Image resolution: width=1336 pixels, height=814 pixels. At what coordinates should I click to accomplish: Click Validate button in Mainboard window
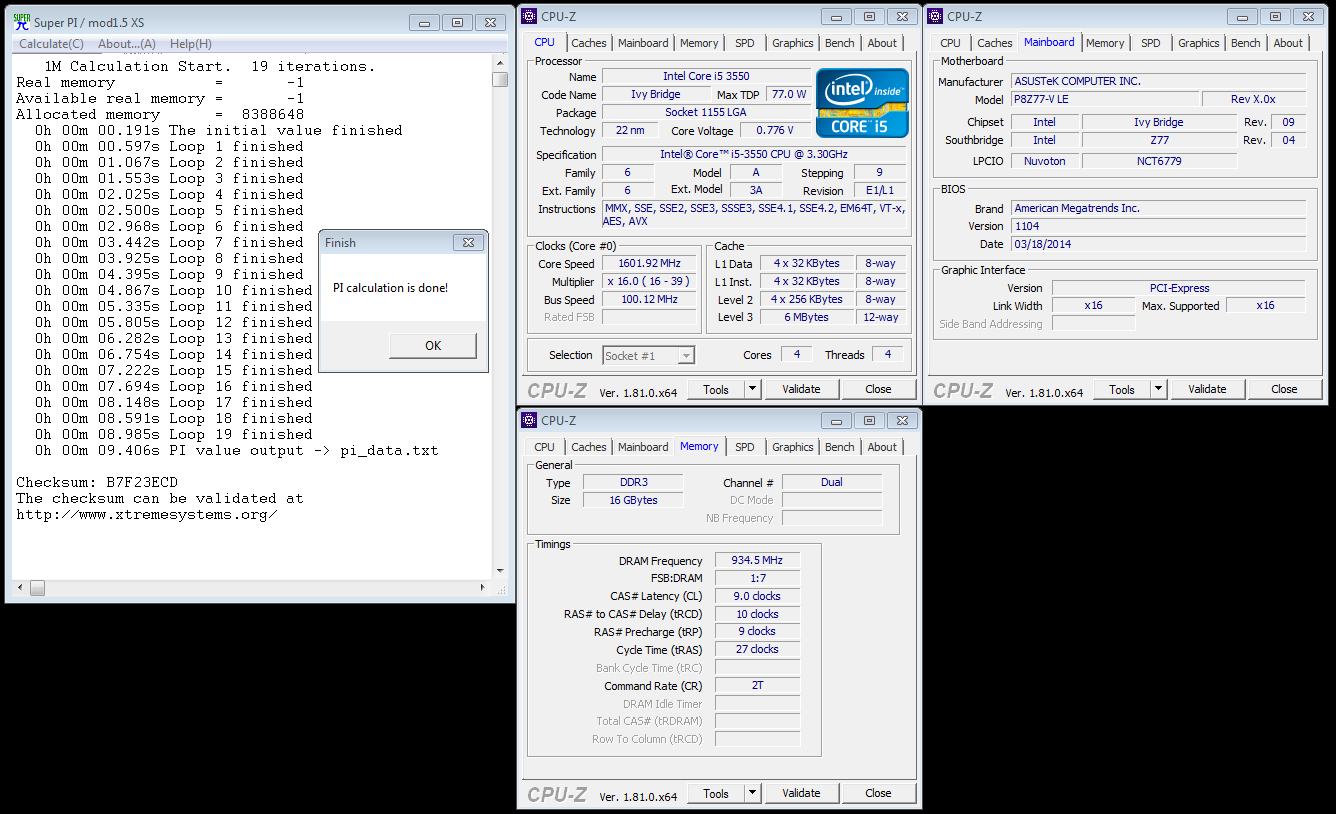tap(1207, 389)
